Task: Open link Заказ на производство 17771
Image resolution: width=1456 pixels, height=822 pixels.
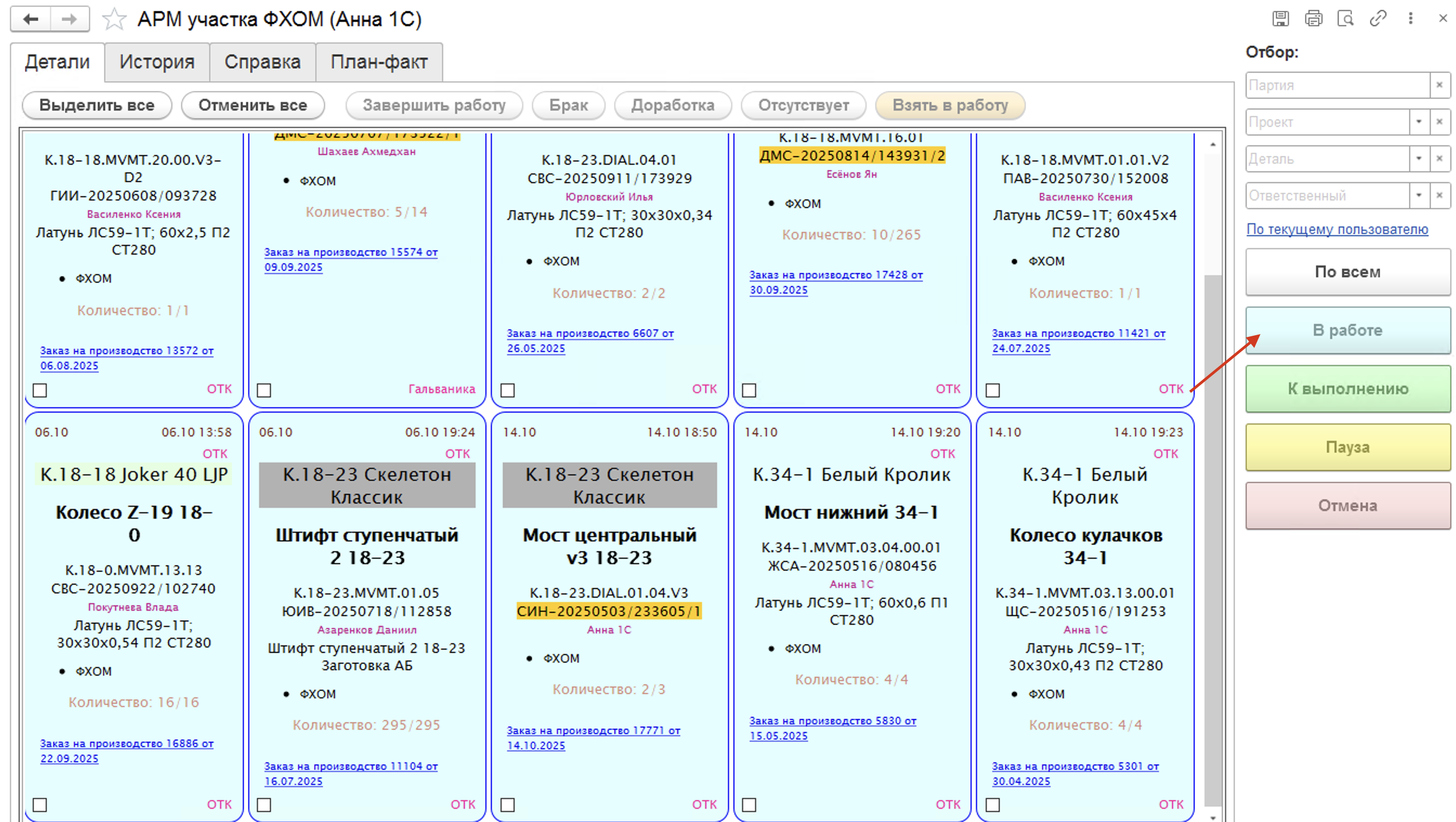Action: 593,730
